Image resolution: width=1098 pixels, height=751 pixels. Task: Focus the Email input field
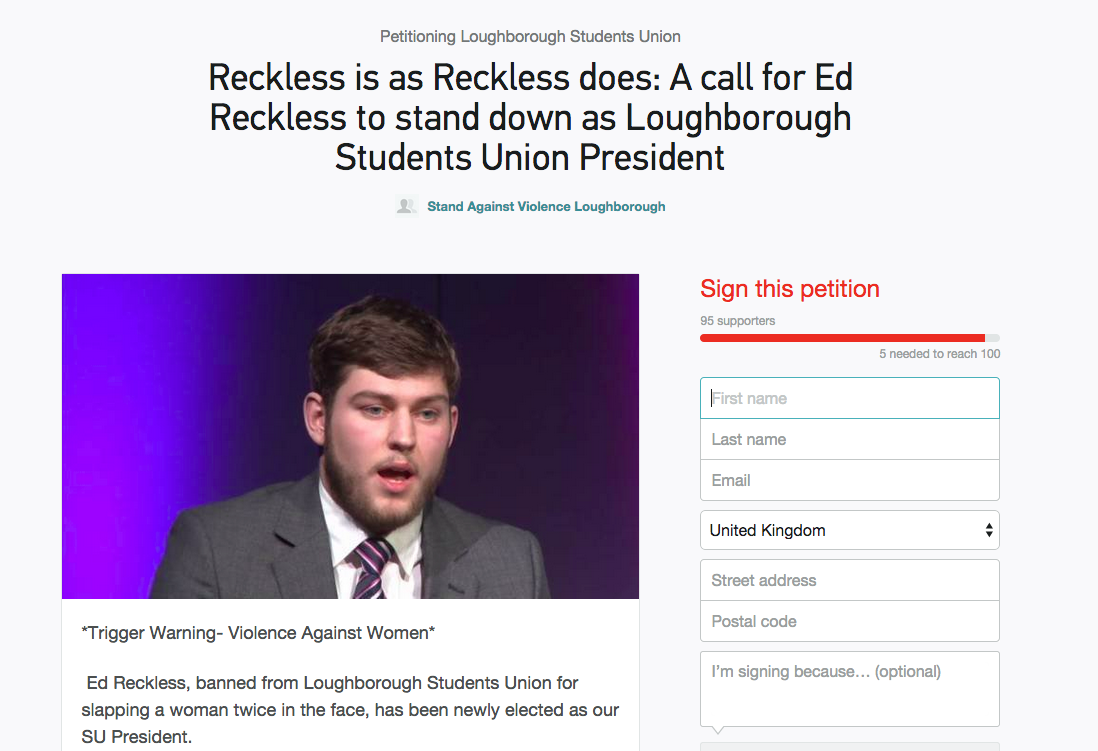pos(849,481)
